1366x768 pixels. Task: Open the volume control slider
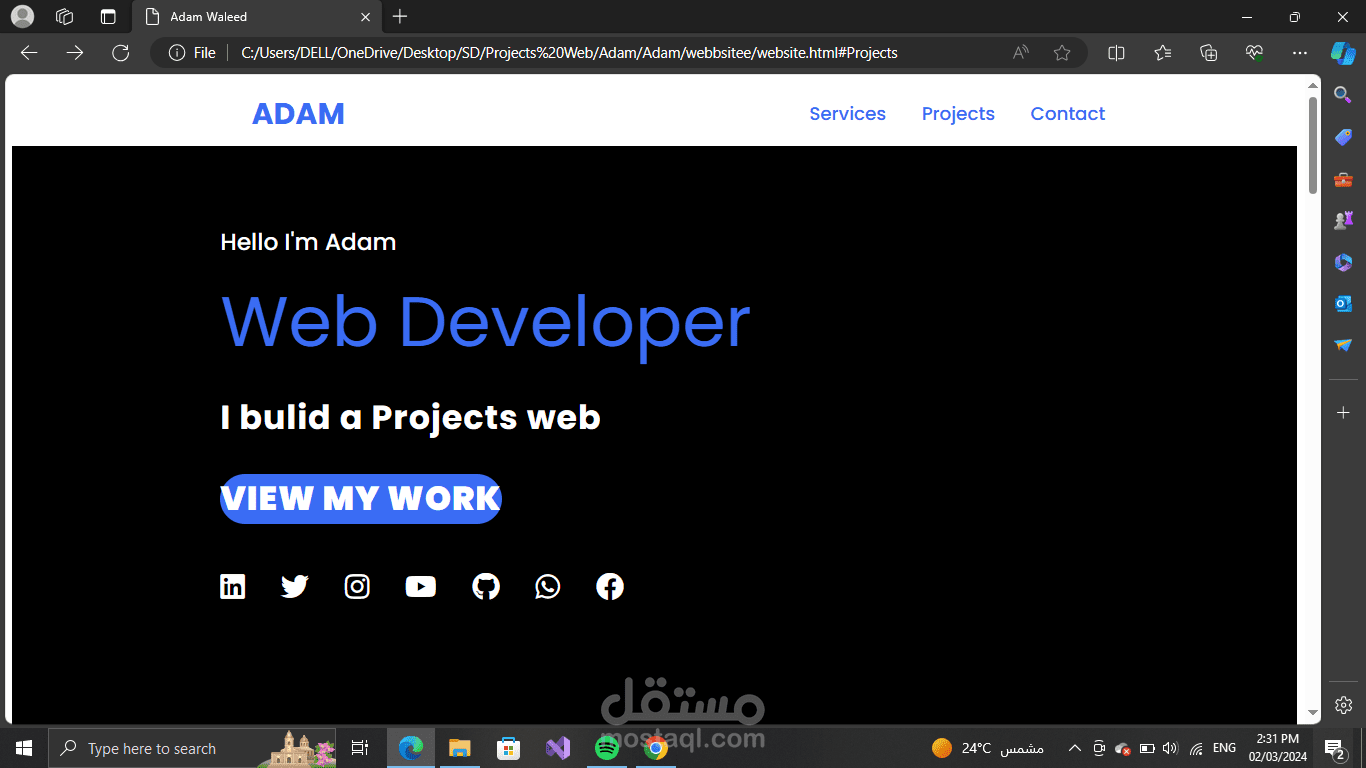click(1170, 747)
